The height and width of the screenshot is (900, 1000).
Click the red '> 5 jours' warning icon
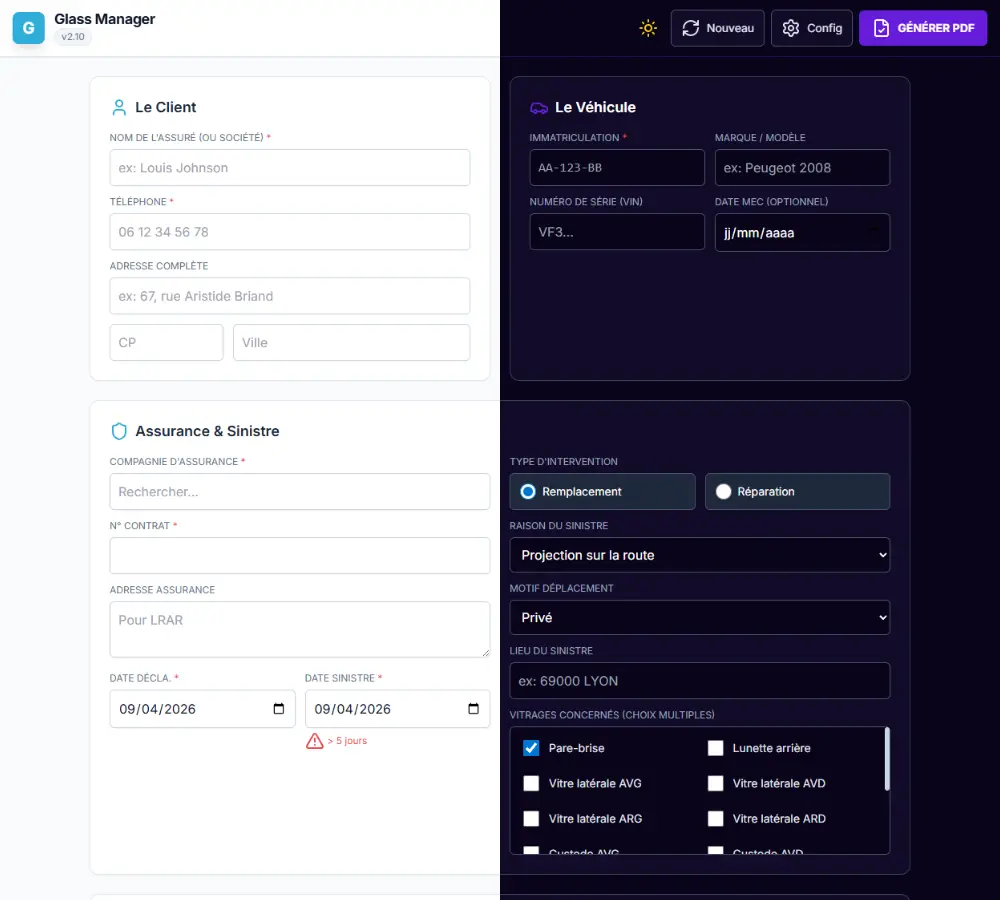coord(312,740)
